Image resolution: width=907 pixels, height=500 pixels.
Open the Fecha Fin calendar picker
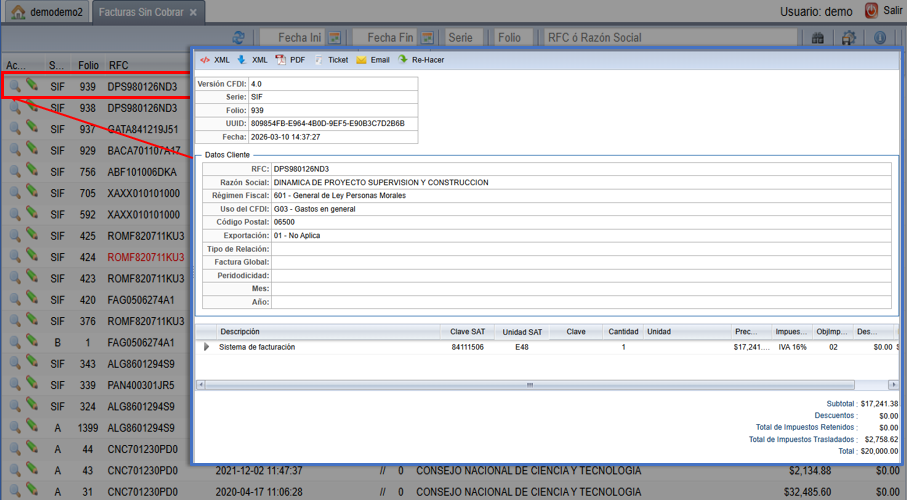tap(427, 38)
